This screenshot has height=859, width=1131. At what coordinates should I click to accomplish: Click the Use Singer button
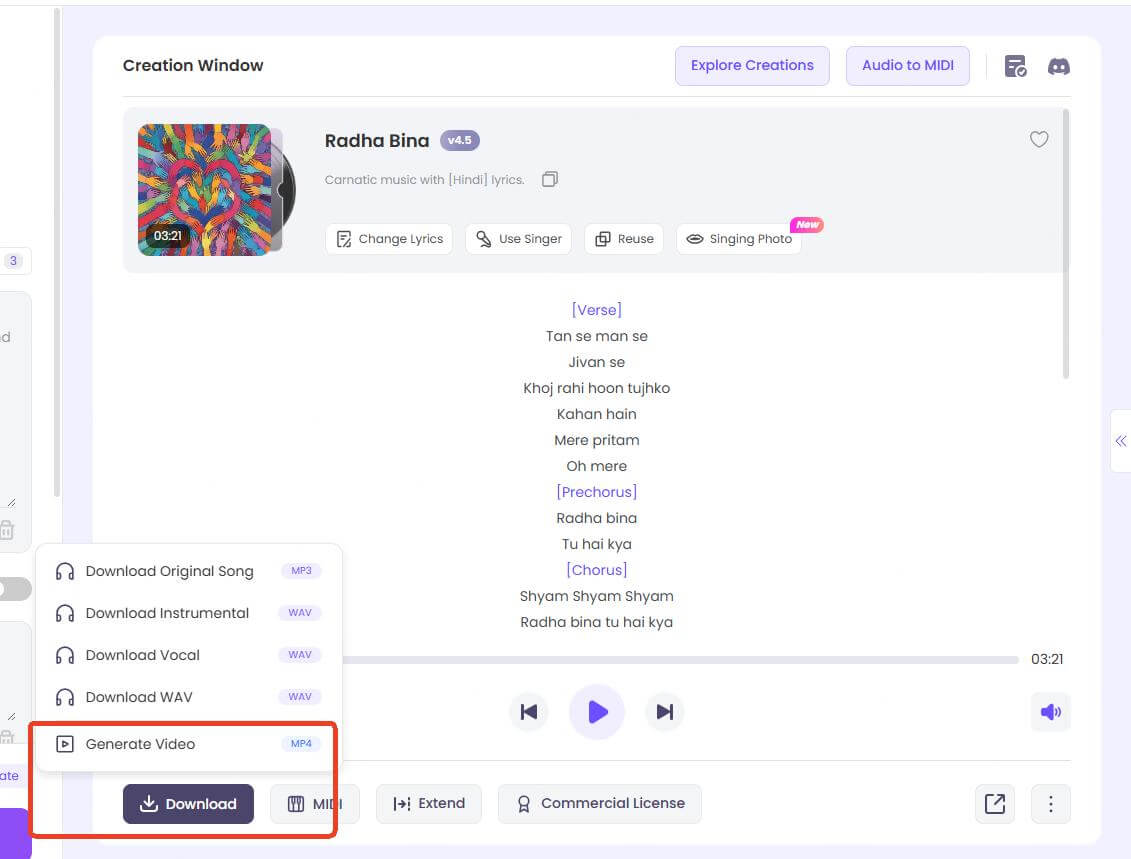[x=519, y=239]
